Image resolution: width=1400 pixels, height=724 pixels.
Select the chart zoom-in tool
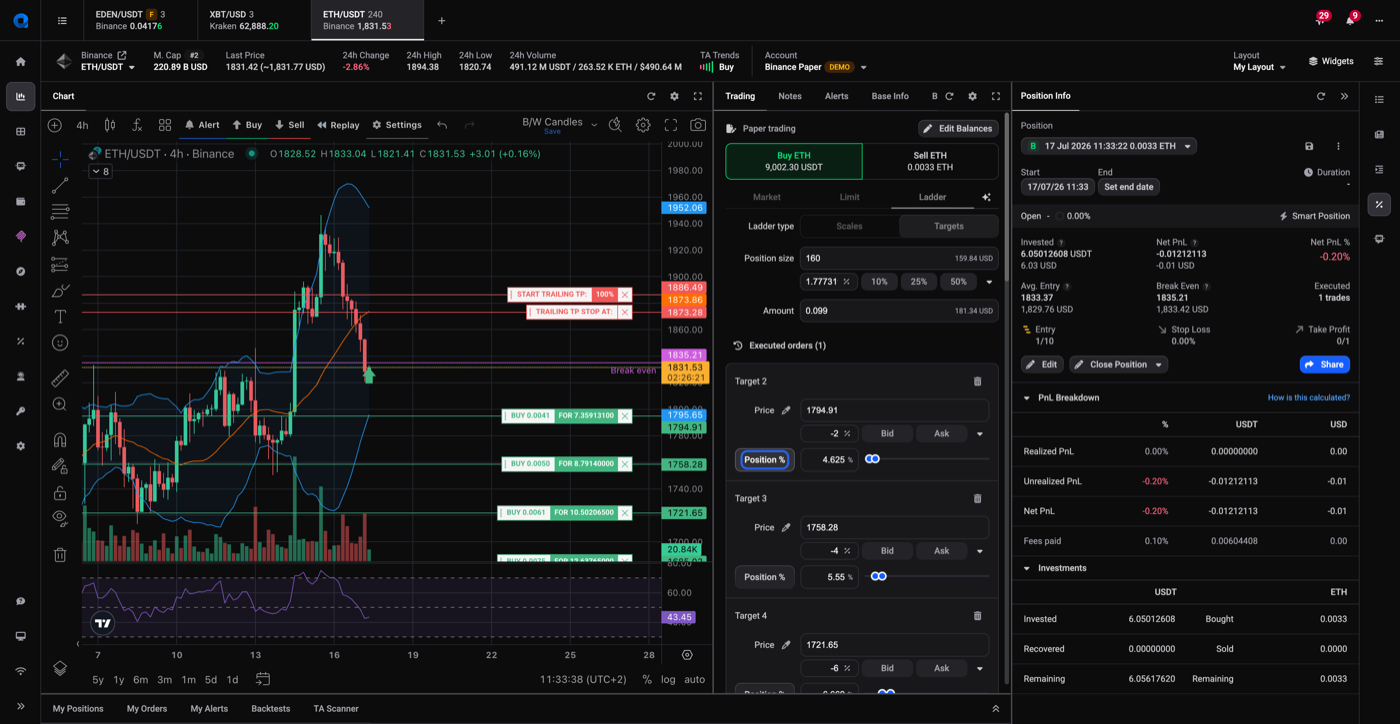(60, 404)
